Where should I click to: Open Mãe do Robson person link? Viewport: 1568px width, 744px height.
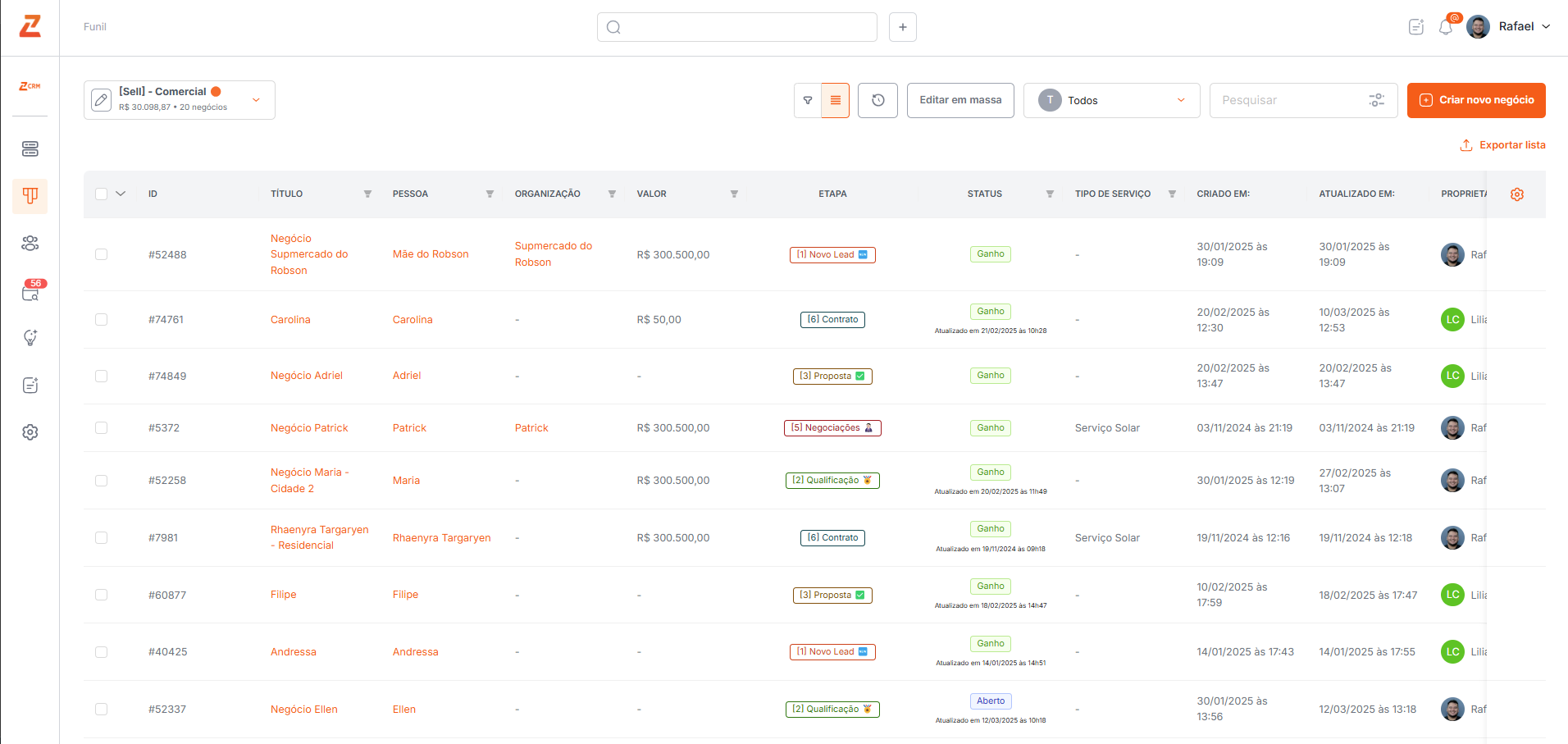click(431, 254)
